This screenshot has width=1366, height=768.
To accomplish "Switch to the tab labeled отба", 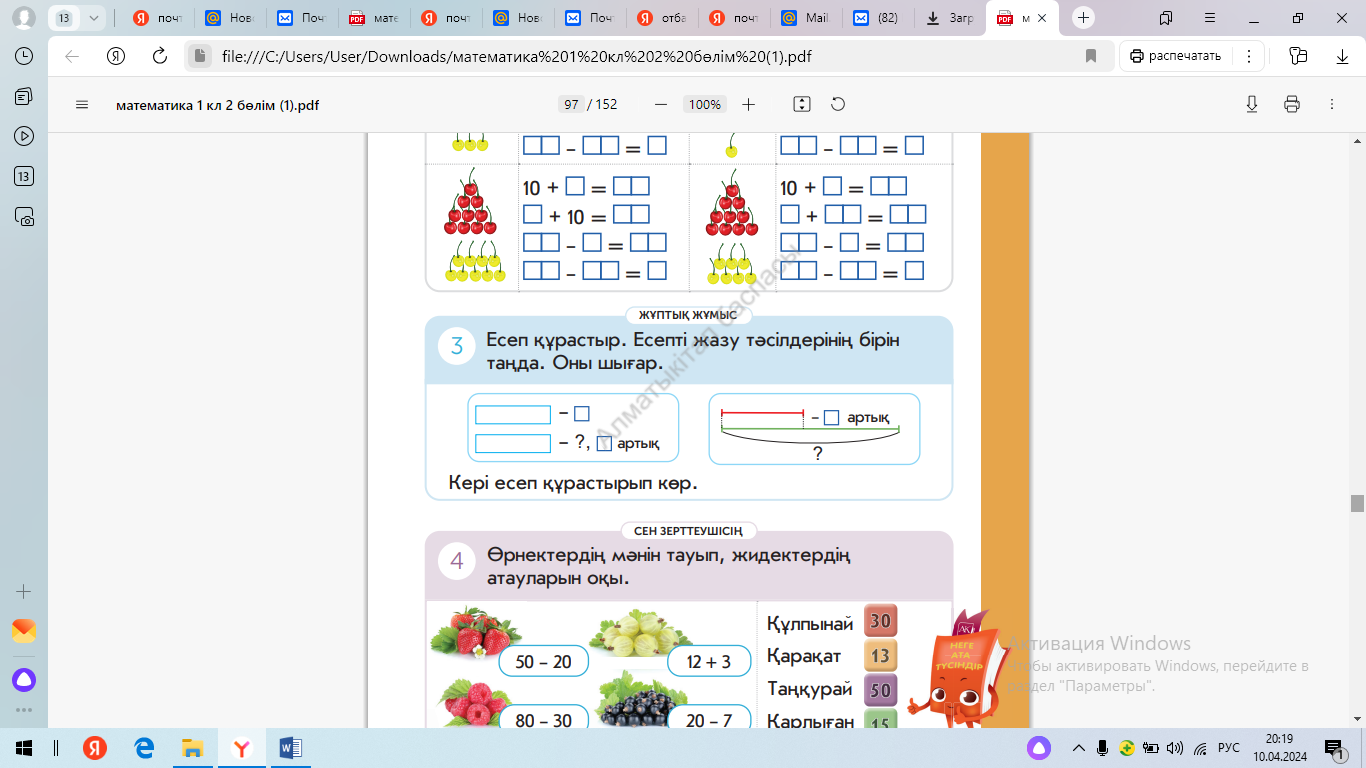I will point(663,18).
